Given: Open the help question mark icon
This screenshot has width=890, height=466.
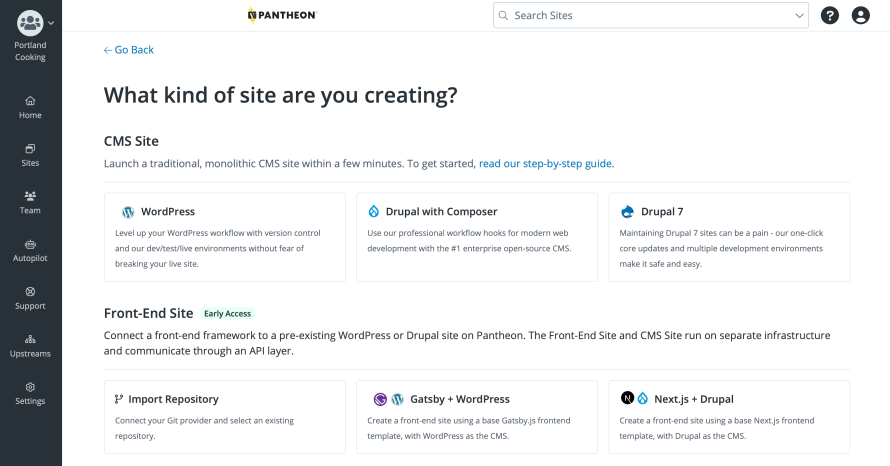Looking at the screenshot, I should (x=830, y=15).
